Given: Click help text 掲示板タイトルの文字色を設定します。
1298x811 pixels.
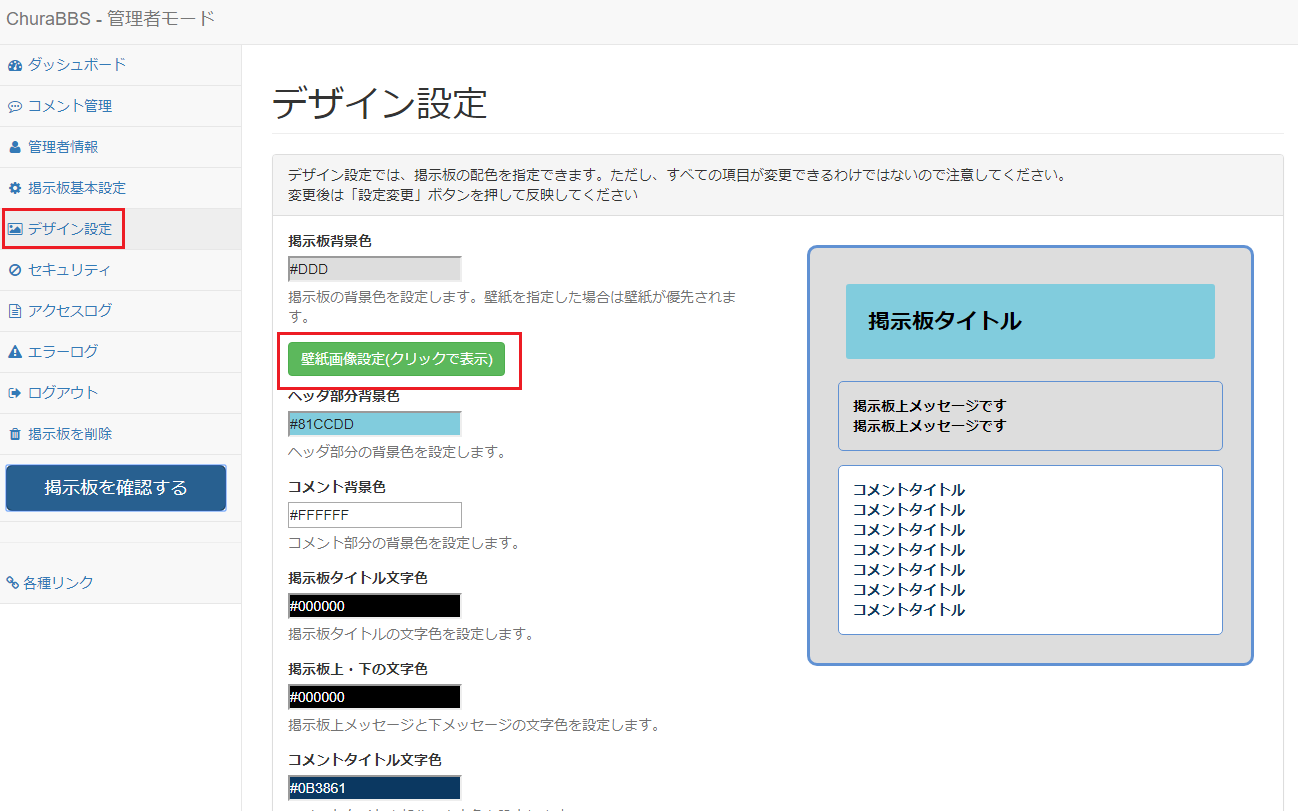Looking at the screenshot, I should (x=411, y=634).
